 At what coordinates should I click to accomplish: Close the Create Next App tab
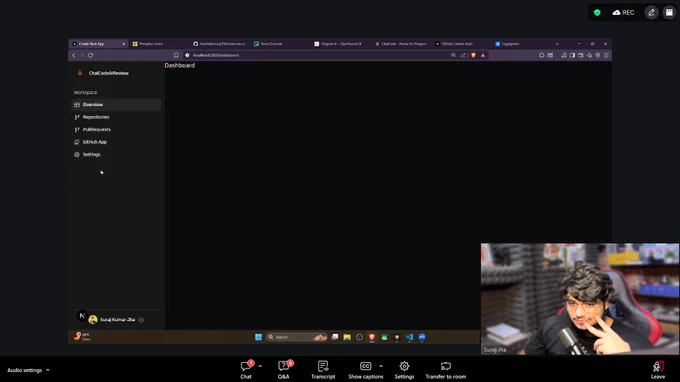tap(124, 44)
